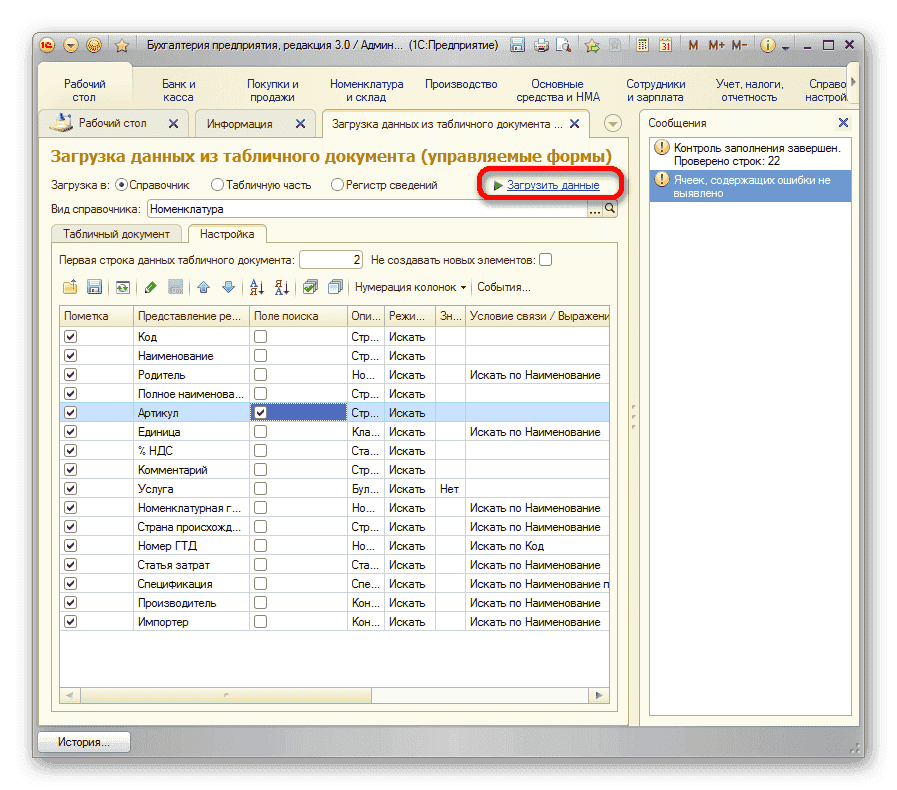Uncheck the Пометка checkbox for Код row
The image size is (897, 790).
pyautogui.click(x=70, y=337)
